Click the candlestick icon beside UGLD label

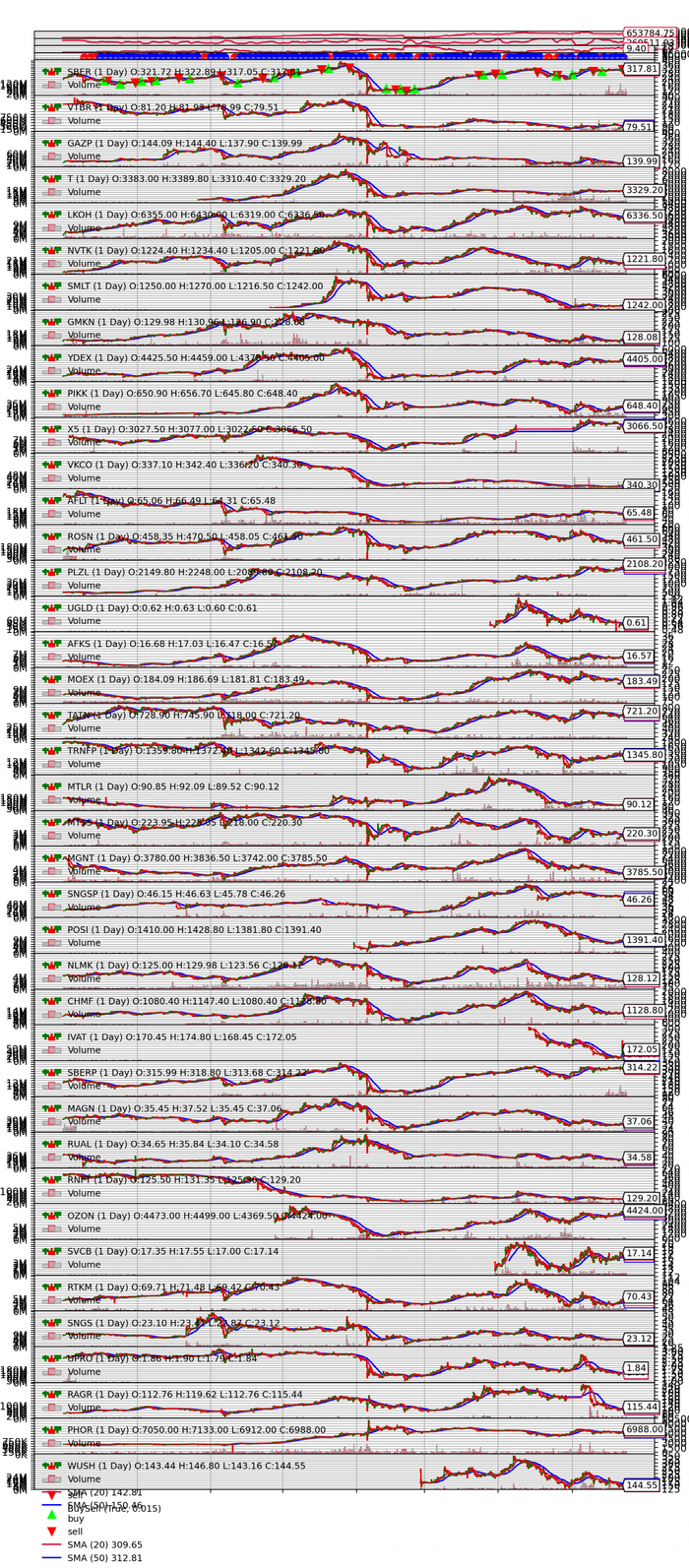[x=52, y=607]
